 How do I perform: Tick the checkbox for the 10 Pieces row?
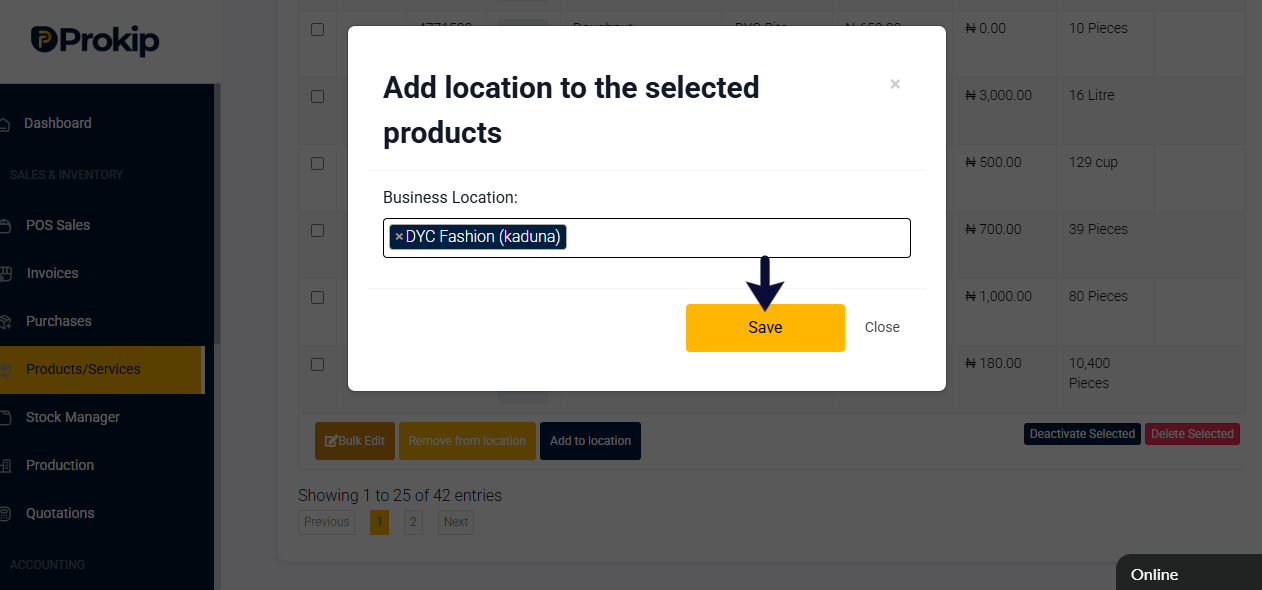click(x=317, y=30)
